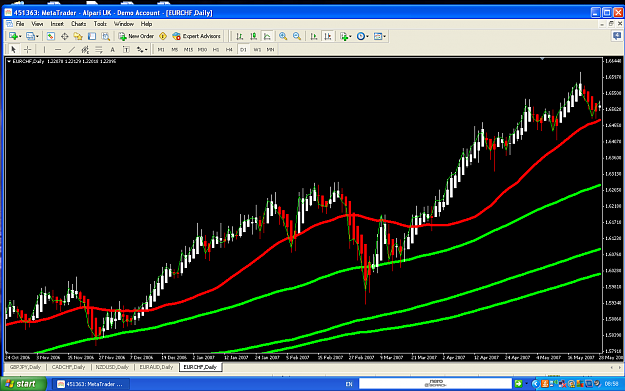Image resolution: width=625 pixels, height=391 pixels.
Task: Toggle the Terminal window icon
Action: tap(92, 36)
